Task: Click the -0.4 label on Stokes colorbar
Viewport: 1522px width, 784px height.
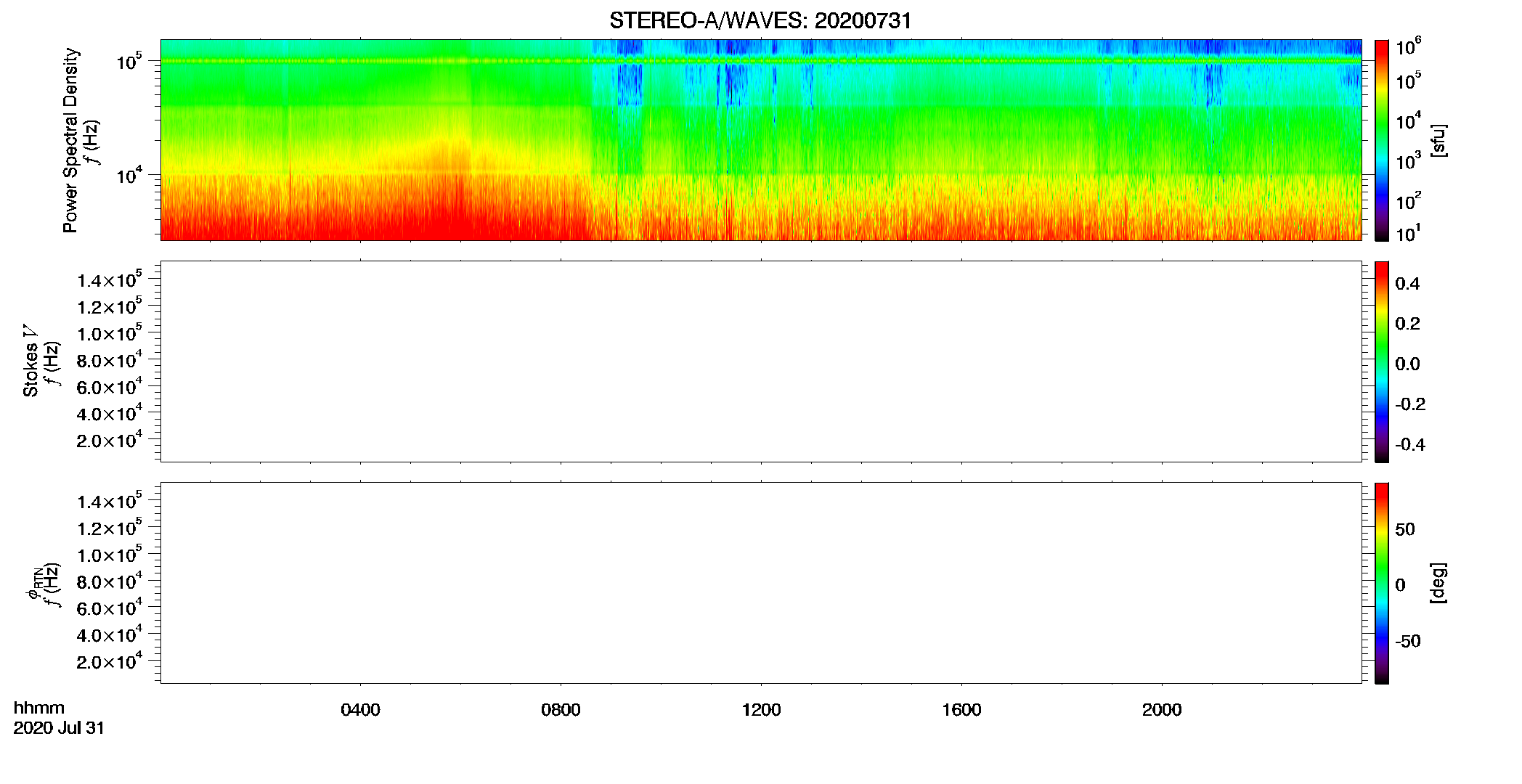Action: pyautogui.click(x=1410, y=445)
